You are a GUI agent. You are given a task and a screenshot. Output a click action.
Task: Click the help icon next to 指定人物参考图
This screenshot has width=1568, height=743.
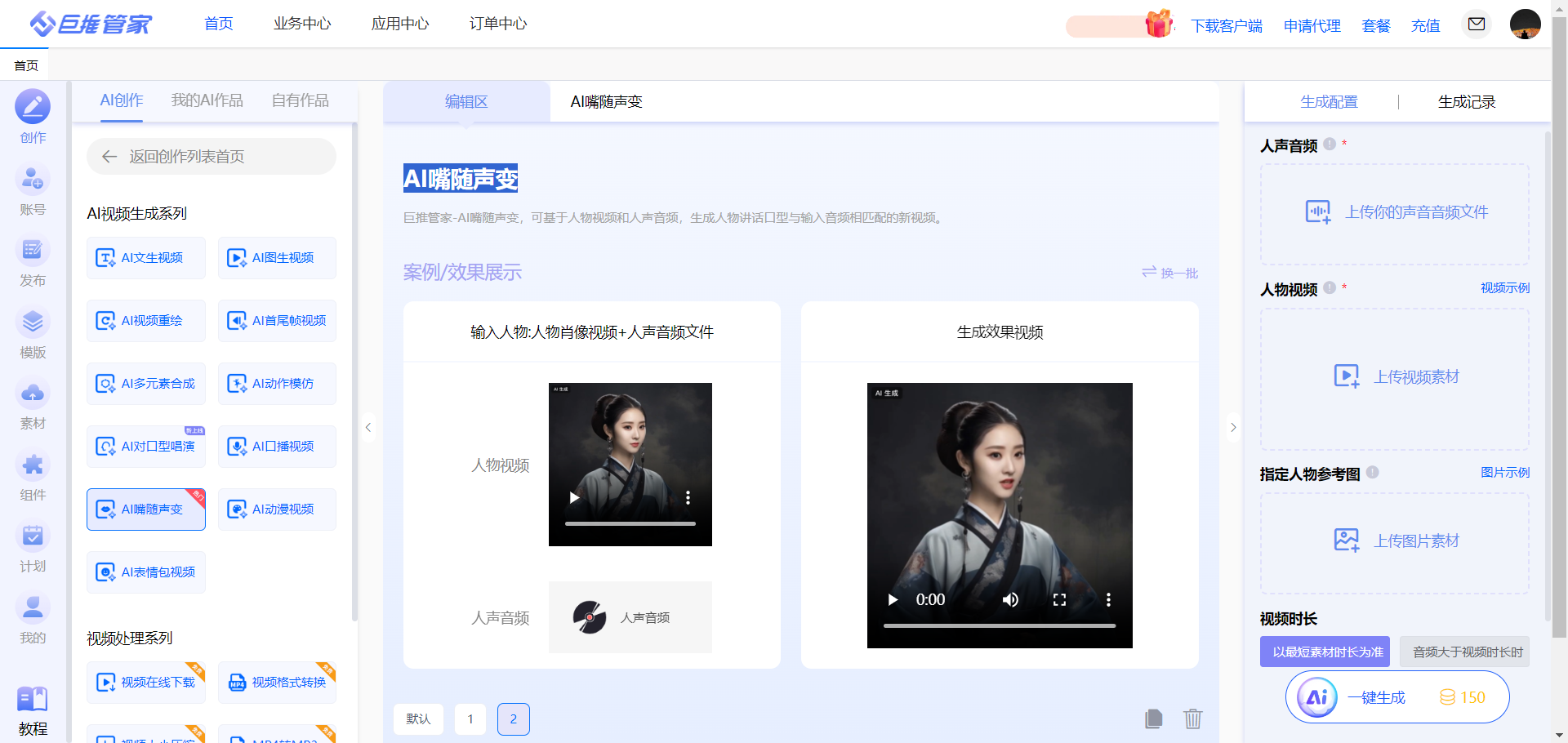tap(1373, 472)
